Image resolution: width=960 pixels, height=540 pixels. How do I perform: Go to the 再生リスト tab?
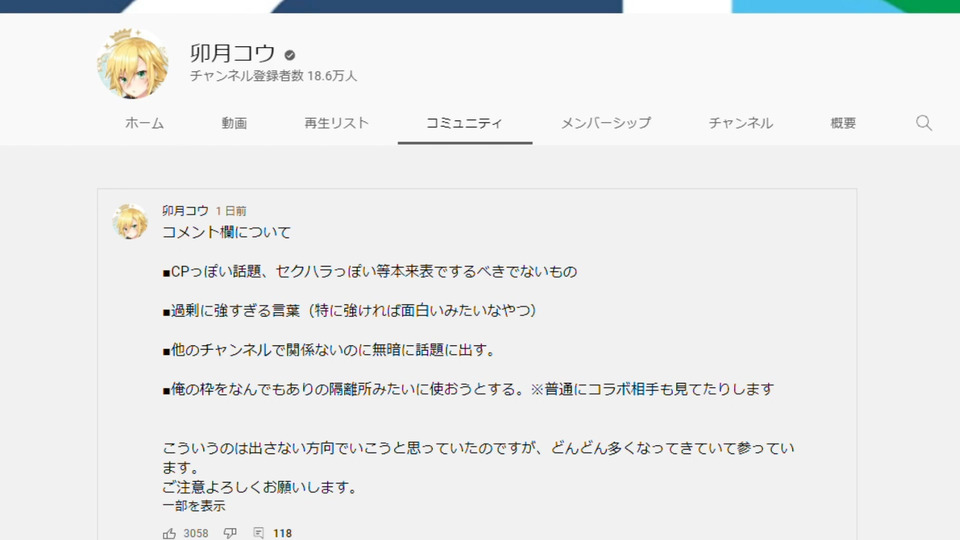coord(337,123)
